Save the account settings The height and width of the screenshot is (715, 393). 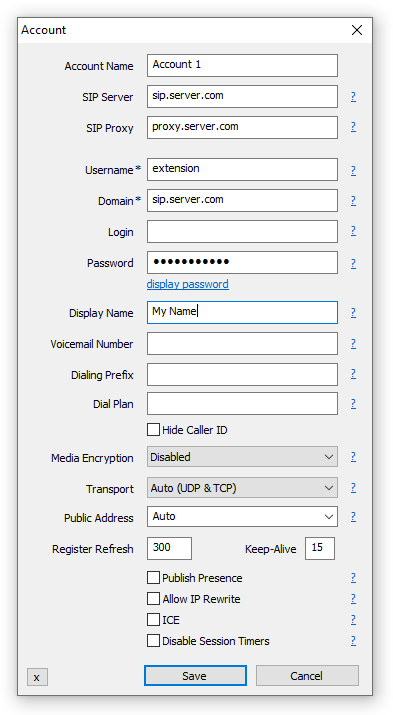195,675
